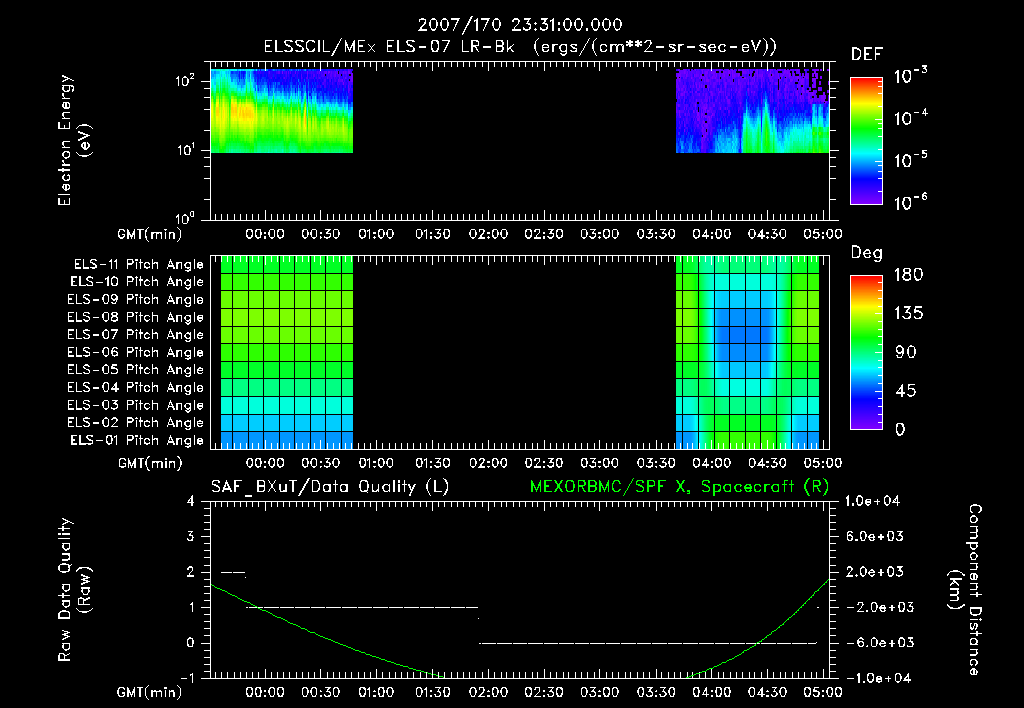Click the data quality line at level 1

coord(362,607)
